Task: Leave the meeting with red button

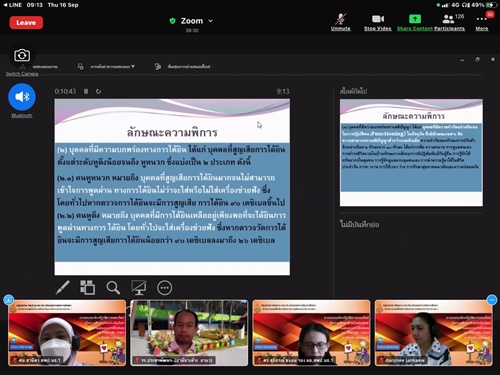Action: 26,23
